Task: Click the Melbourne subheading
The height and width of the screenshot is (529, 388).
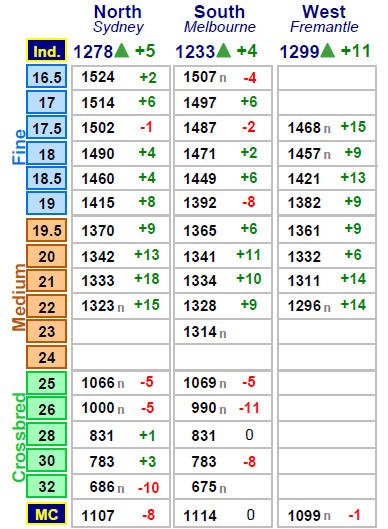Action: 220,27
